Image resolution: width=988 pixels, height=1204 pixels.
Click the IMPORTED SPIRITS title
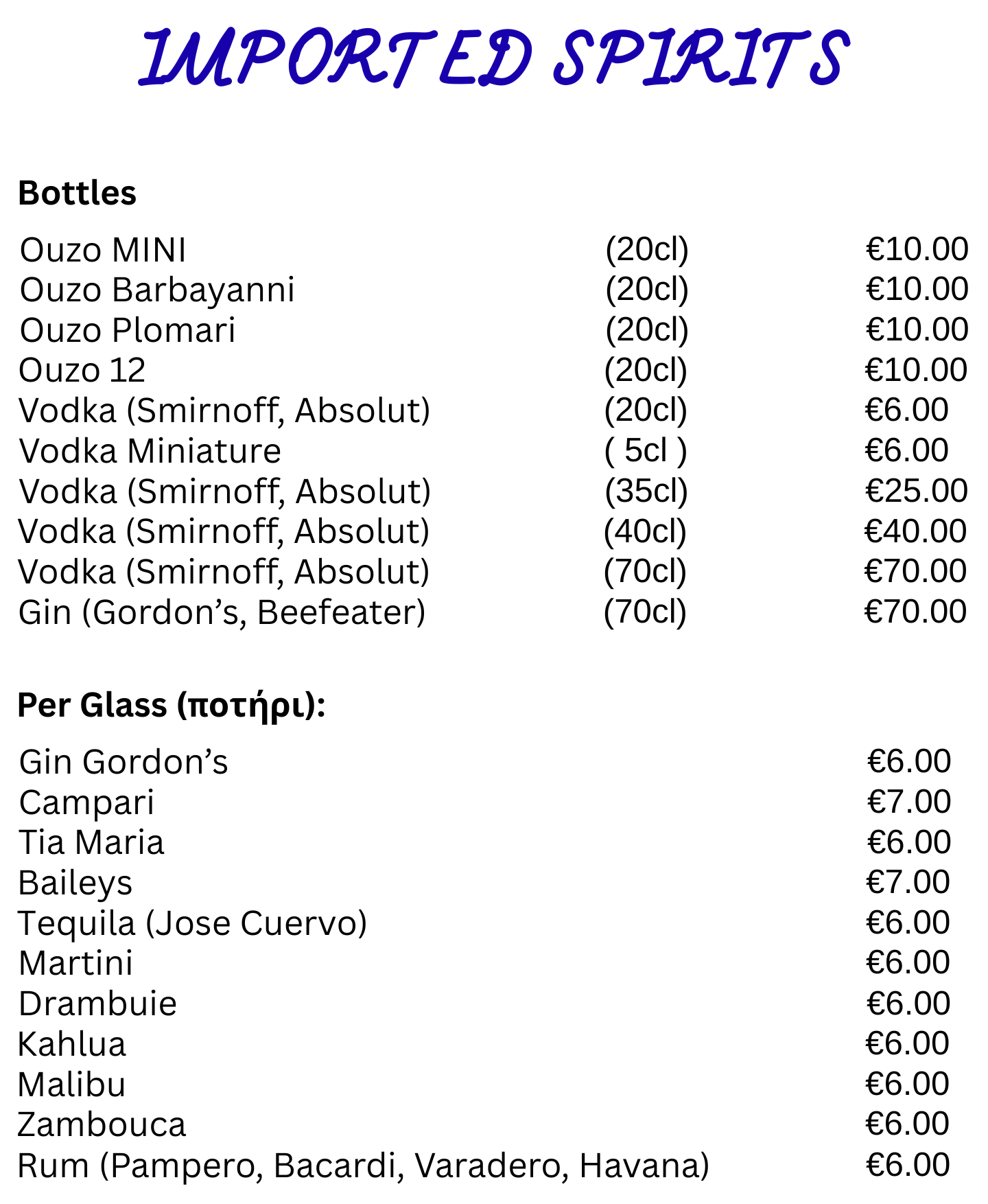point(494,58)
